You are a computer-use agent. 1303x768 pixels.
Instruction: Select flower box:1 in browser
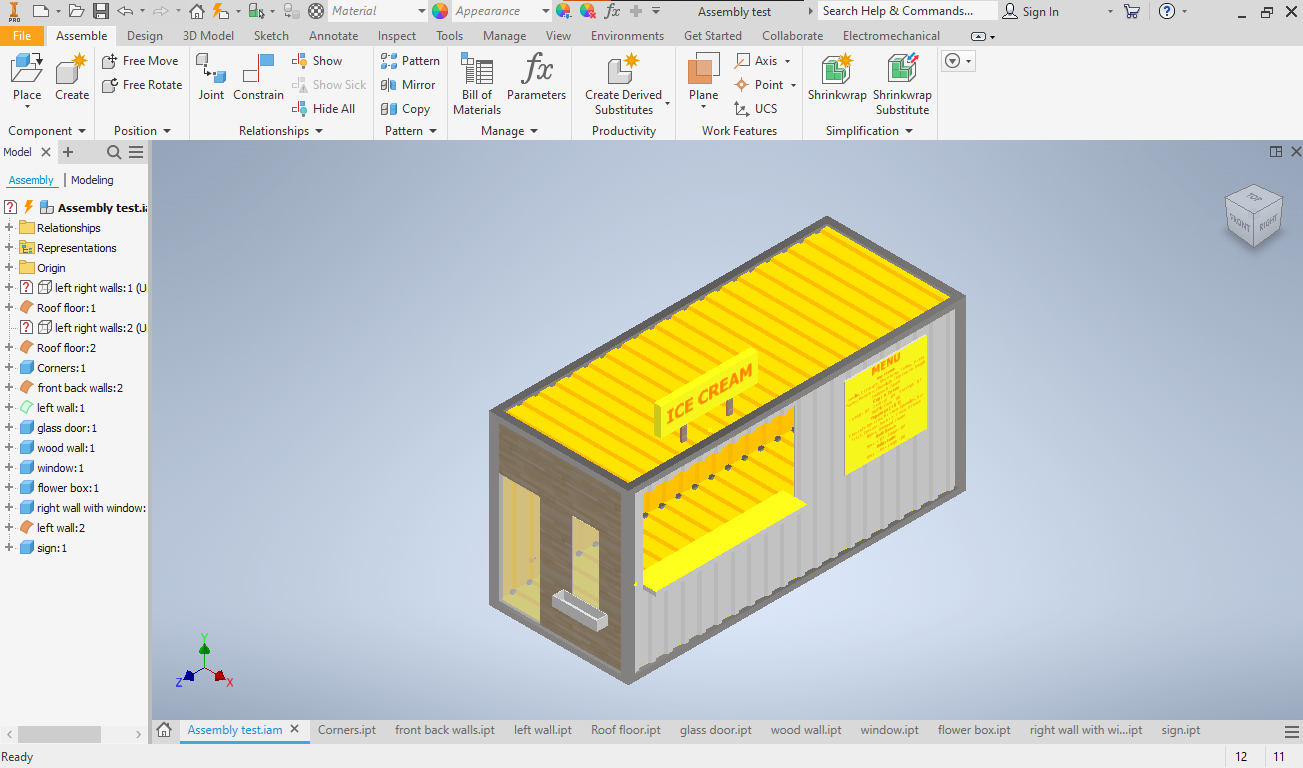click(x=68, y=488)
